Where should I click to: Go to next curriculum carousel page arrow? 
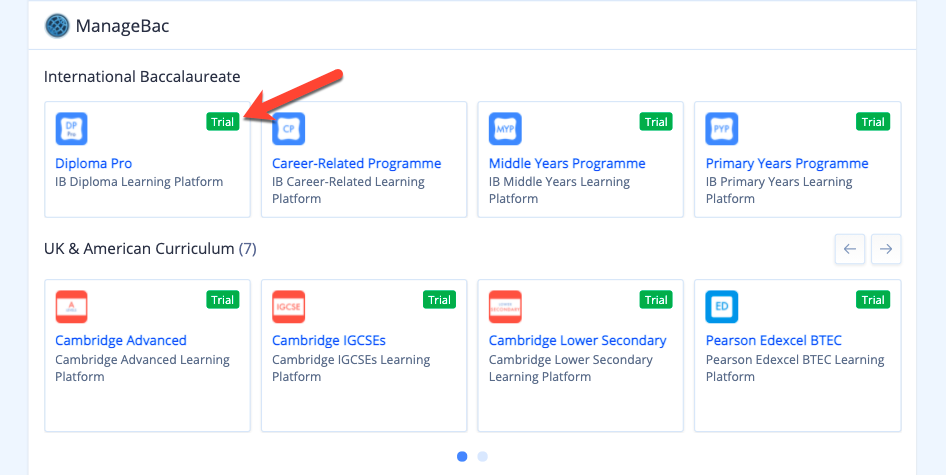(x=886, y=249)
